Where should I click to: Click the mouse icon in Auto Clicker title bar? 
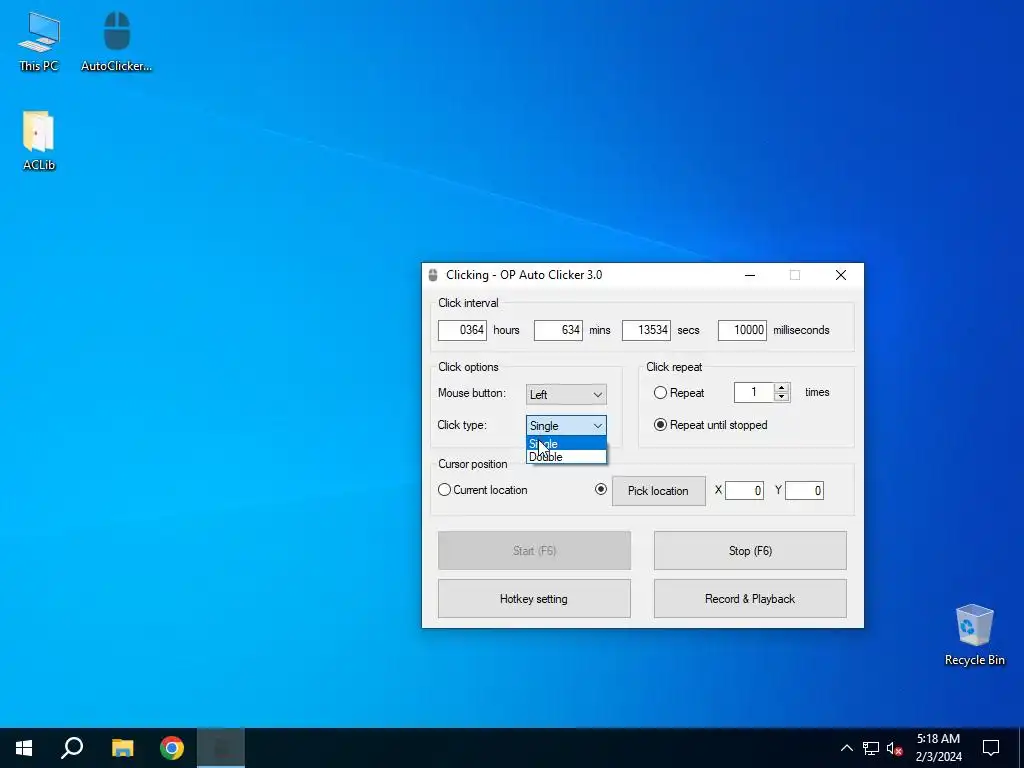click(433, 275)
